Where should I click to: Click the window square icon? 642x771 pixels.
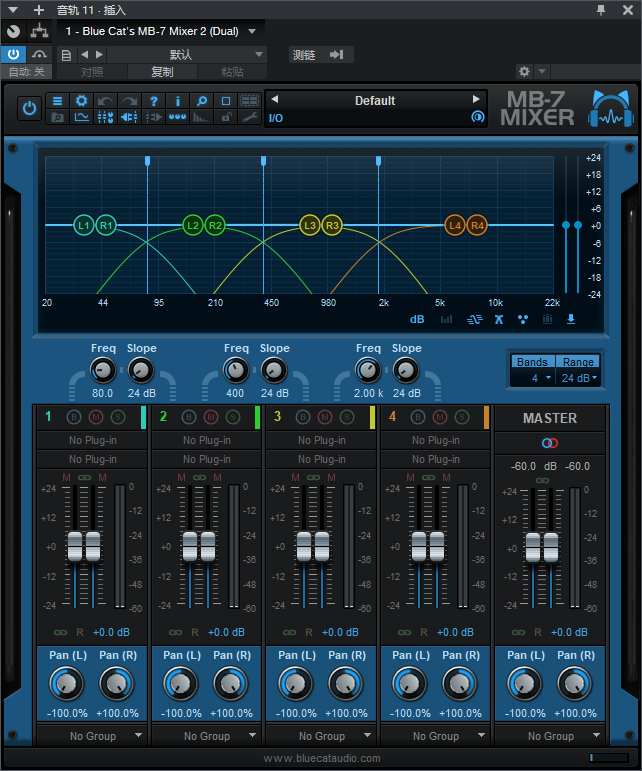pos(226,101)
